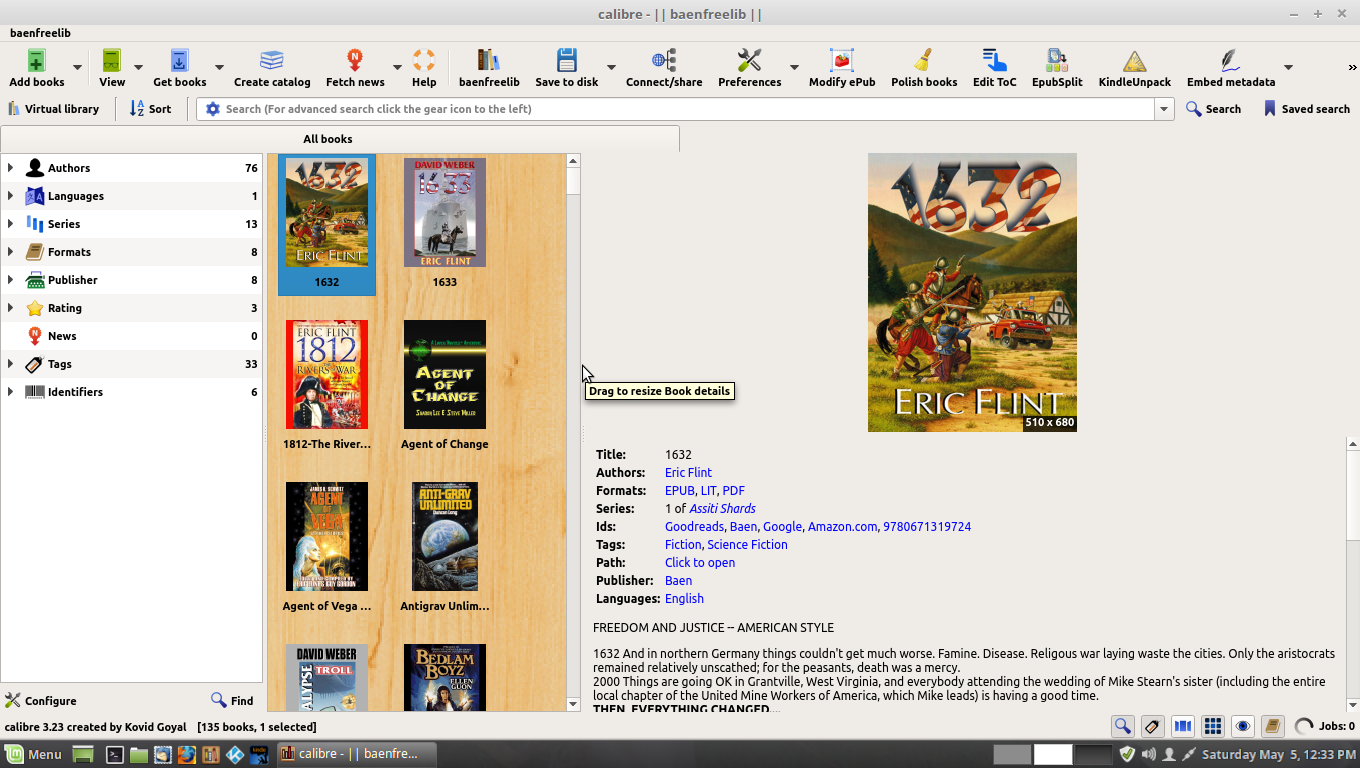The image size is (1360, 768).
Task: Follow the Goodreads identifier link
Action: click(694, 527)
